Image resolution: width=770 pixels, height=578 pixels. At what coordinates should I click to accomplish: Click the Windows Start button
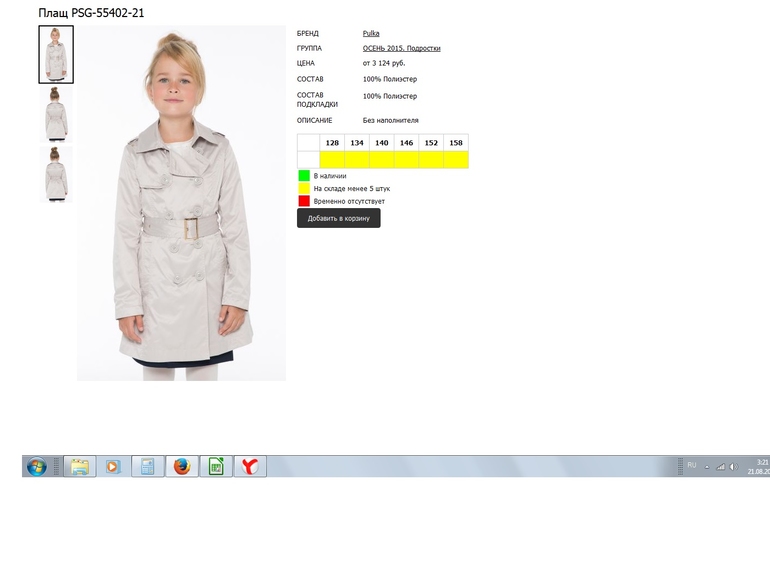coord(36,467)
